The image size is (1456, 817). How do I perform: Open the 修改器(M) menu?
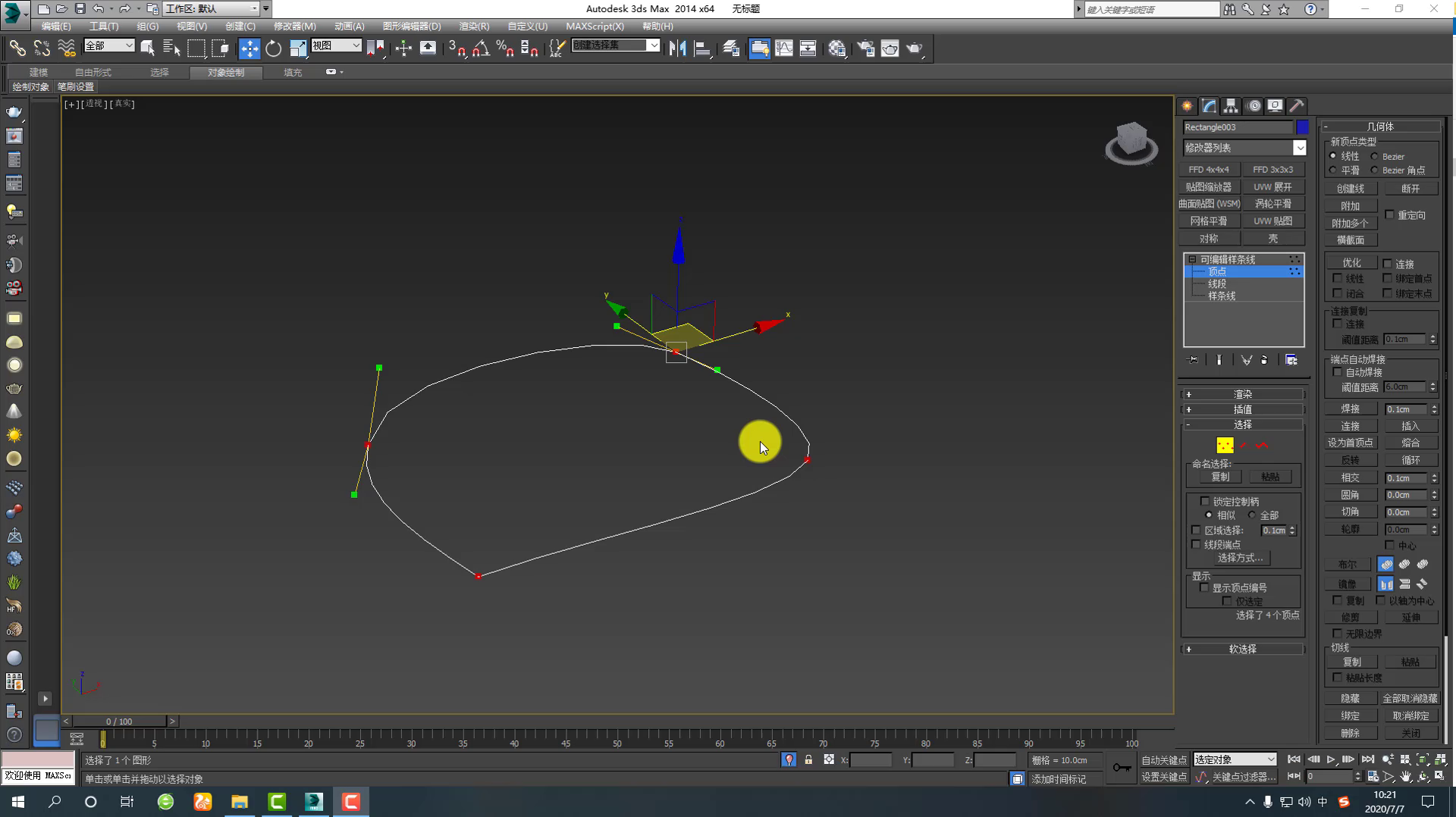coord(294,27)
